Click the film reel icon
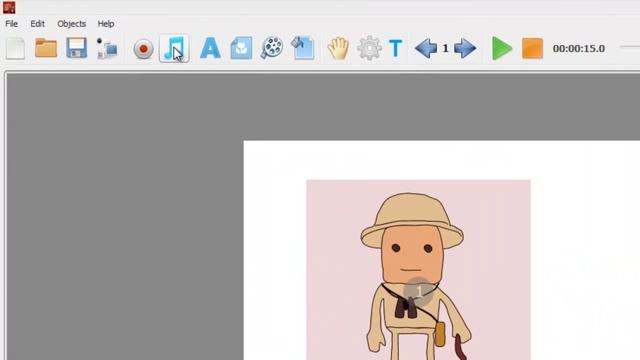The width and height of the screenshot is (640, 360). click(x=272, y=48)
